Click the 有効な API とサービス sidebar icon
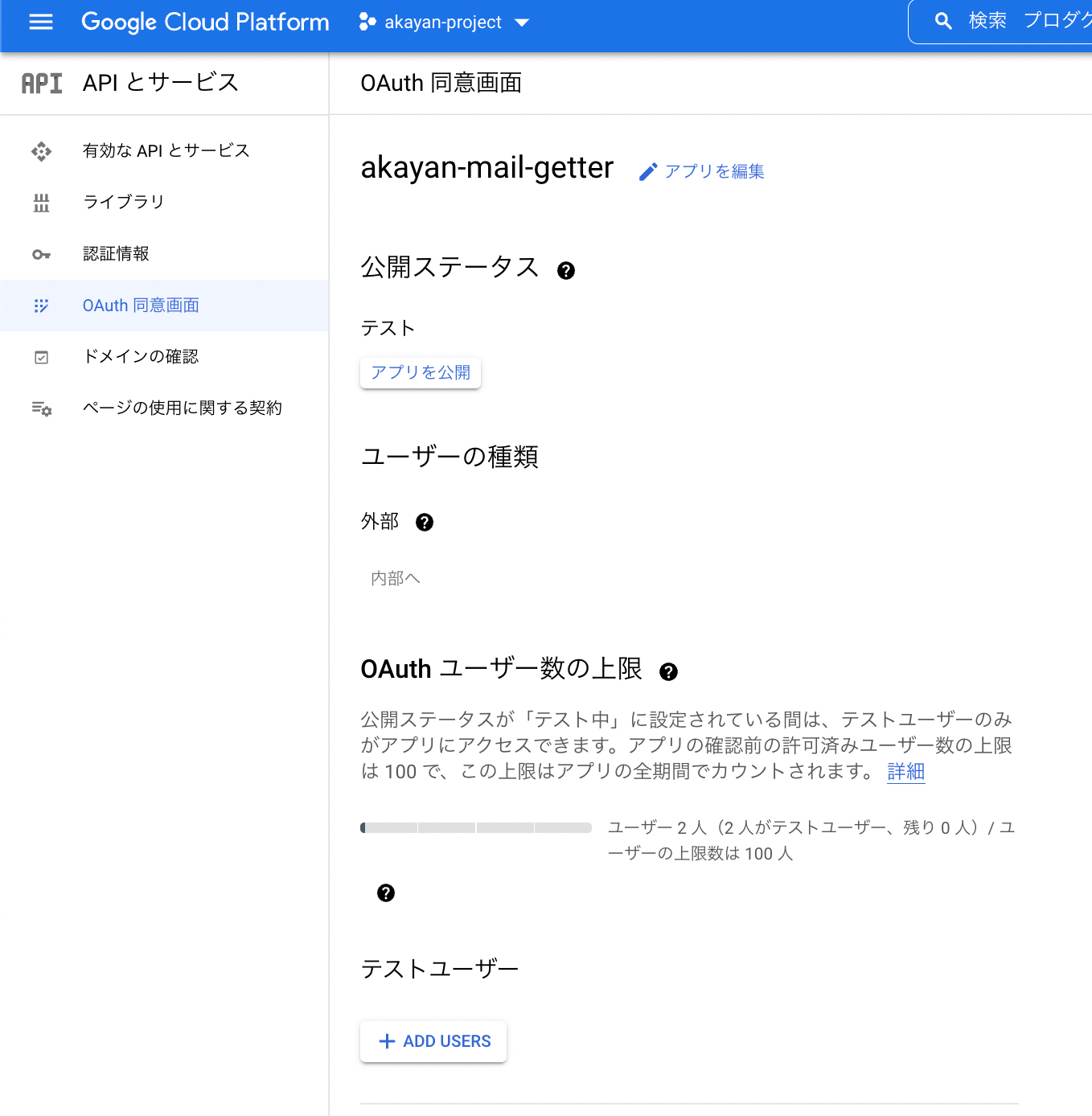This screenshot has height=1116, width=1092. point(41,151)
